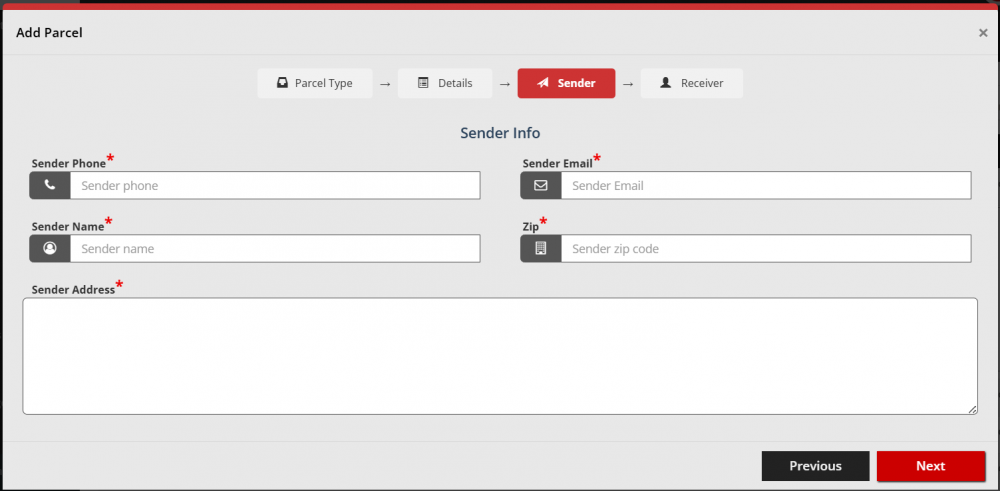Image resolution: width=1000 pixels, height=491 pixels.
Task: Click the Sender Address label
Action: 73,289
